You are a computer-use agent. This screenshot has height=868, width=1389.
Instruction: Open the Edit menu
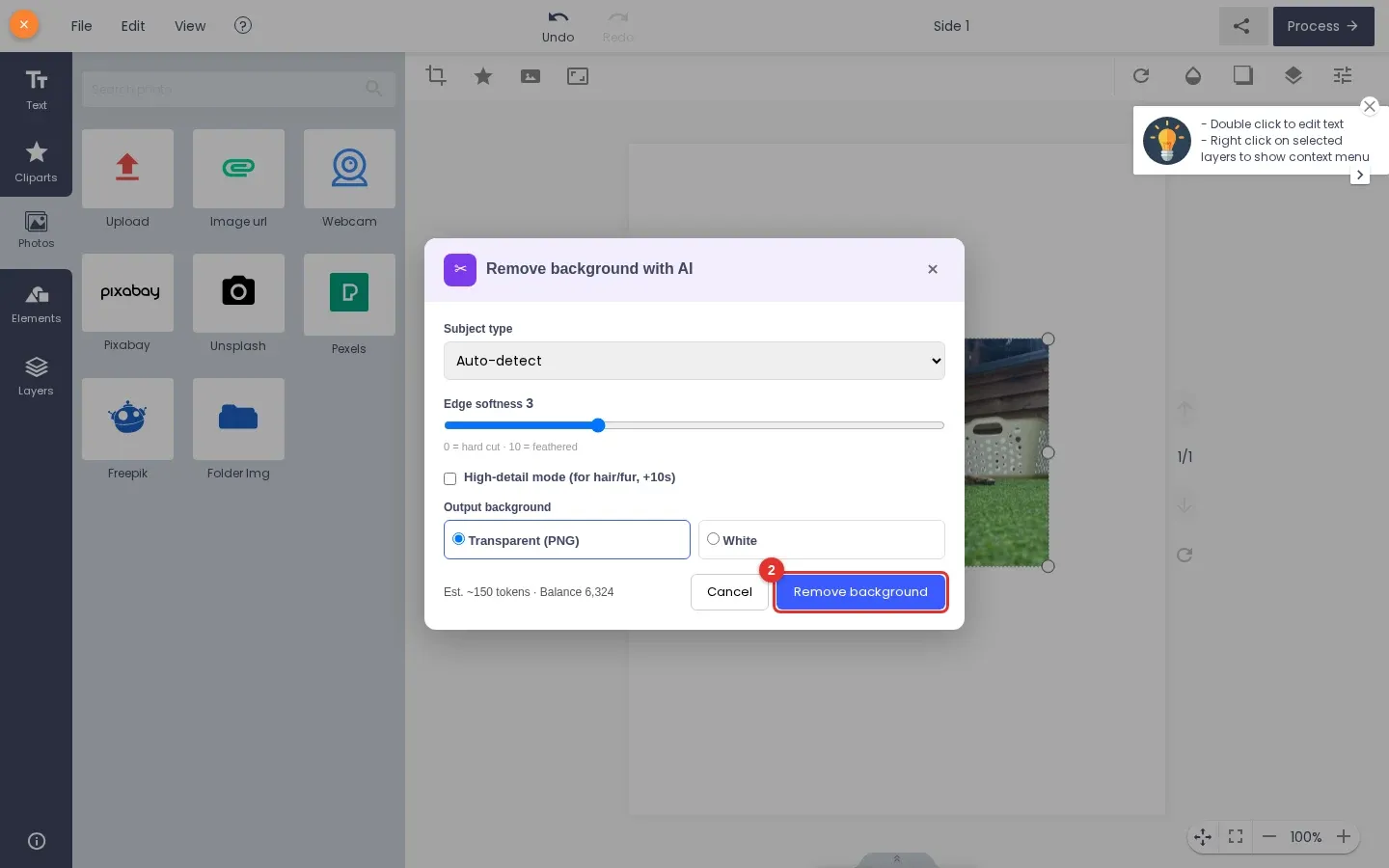click(133, 26)
